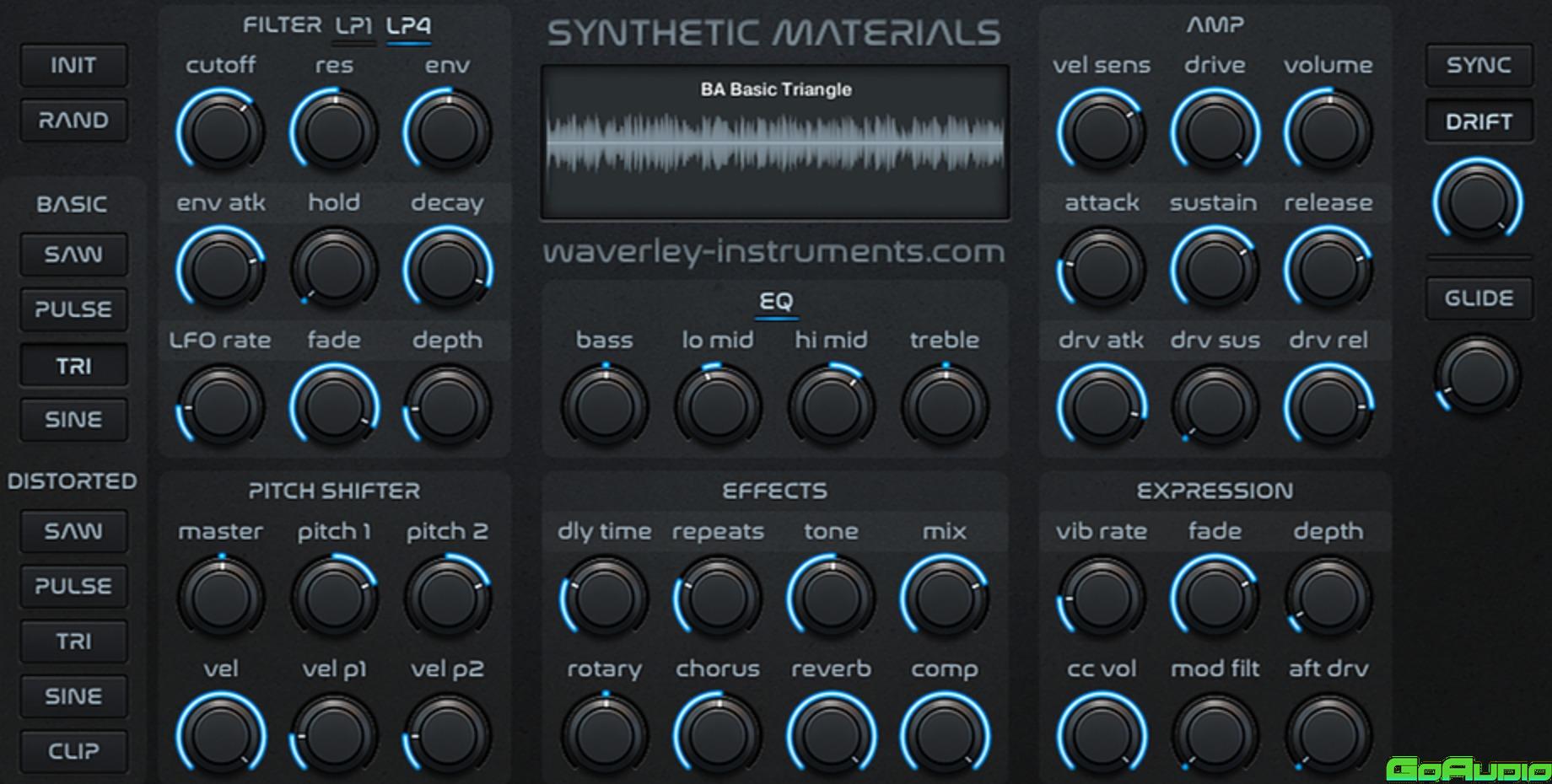Toggle the DRIFT button
This screenshot has width=1552, height=784.
[x=1479, y=122]
